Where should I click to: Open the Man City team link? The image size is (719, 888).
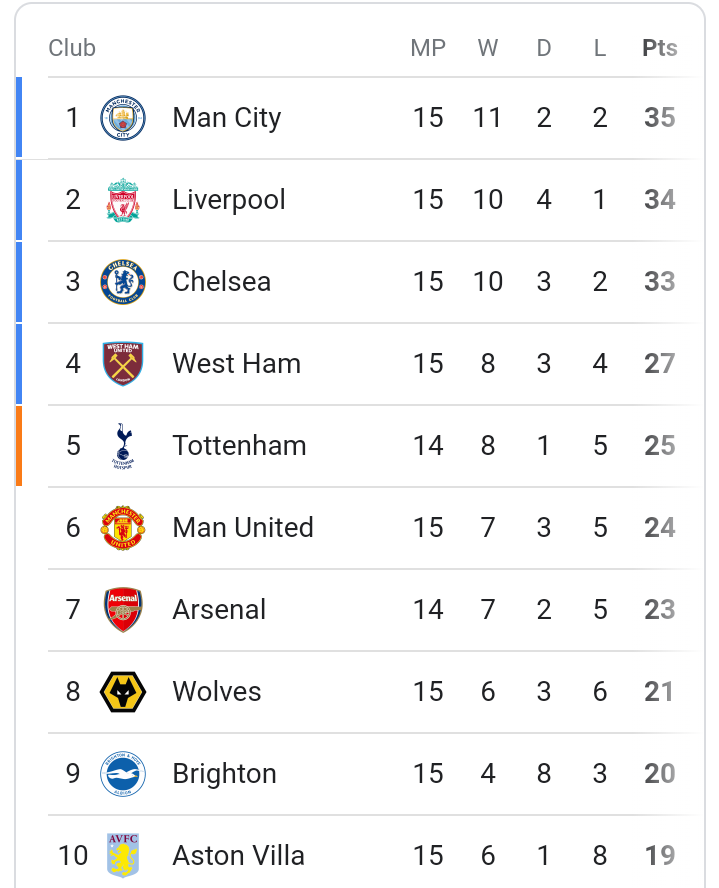[x=226, y=118]
